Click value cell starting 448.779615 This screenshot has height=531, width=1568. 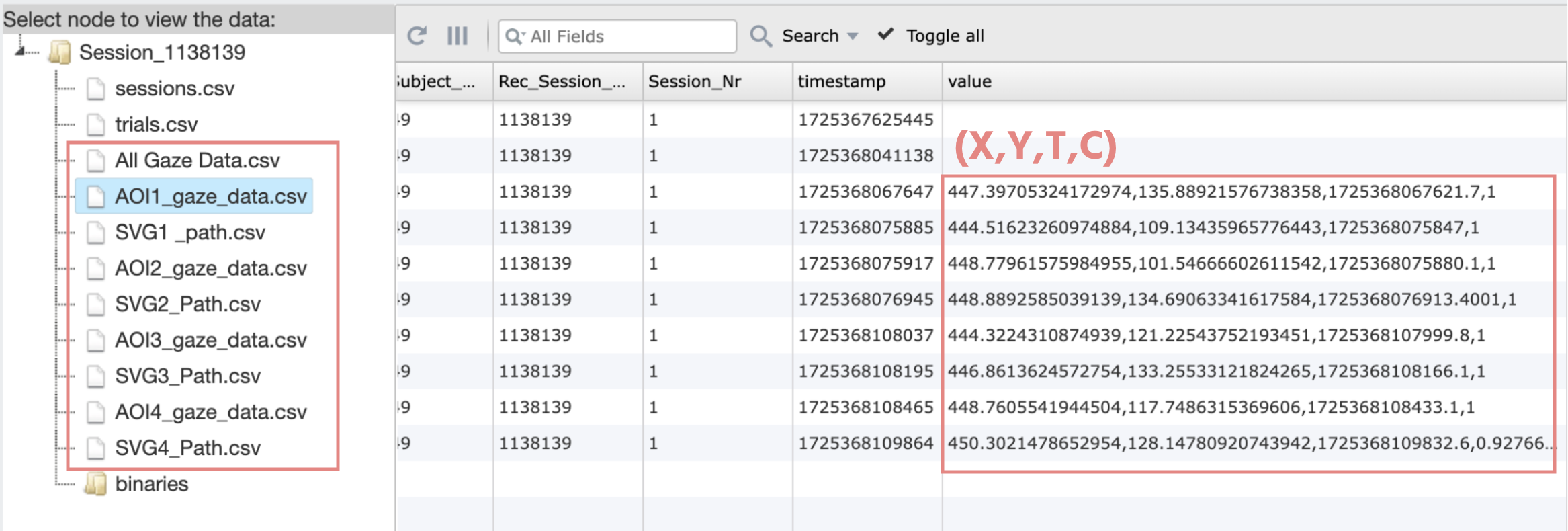coord(1254,263)
